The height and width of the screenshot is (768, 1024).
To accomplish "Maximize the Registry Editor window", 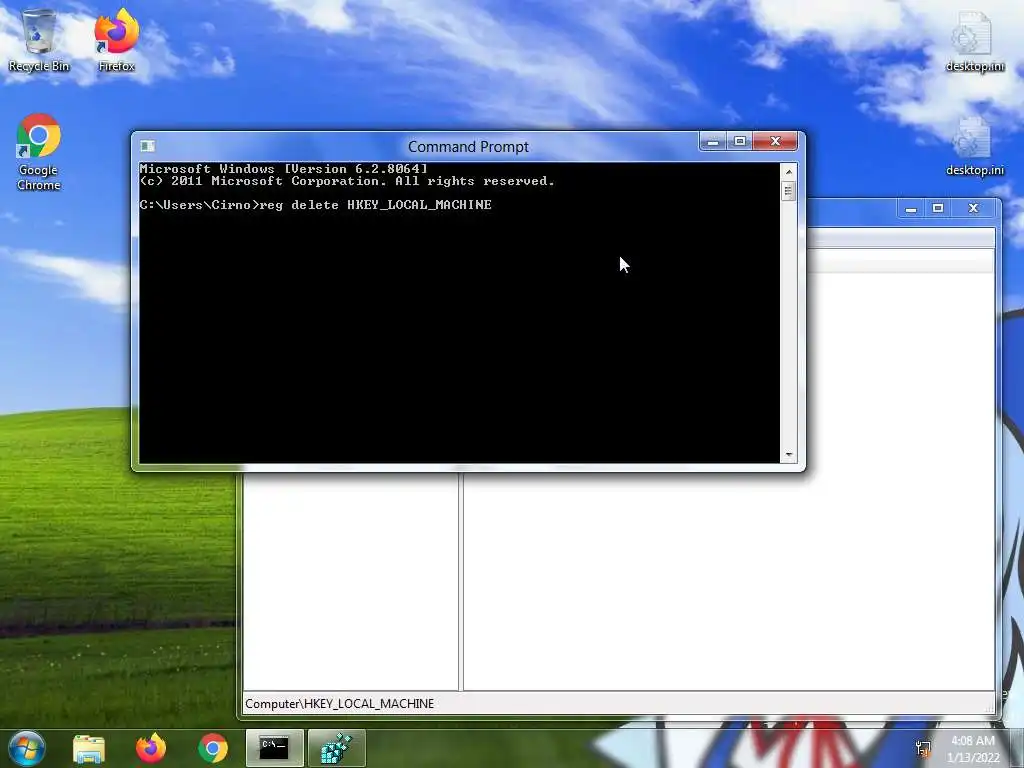I will 938,208.
